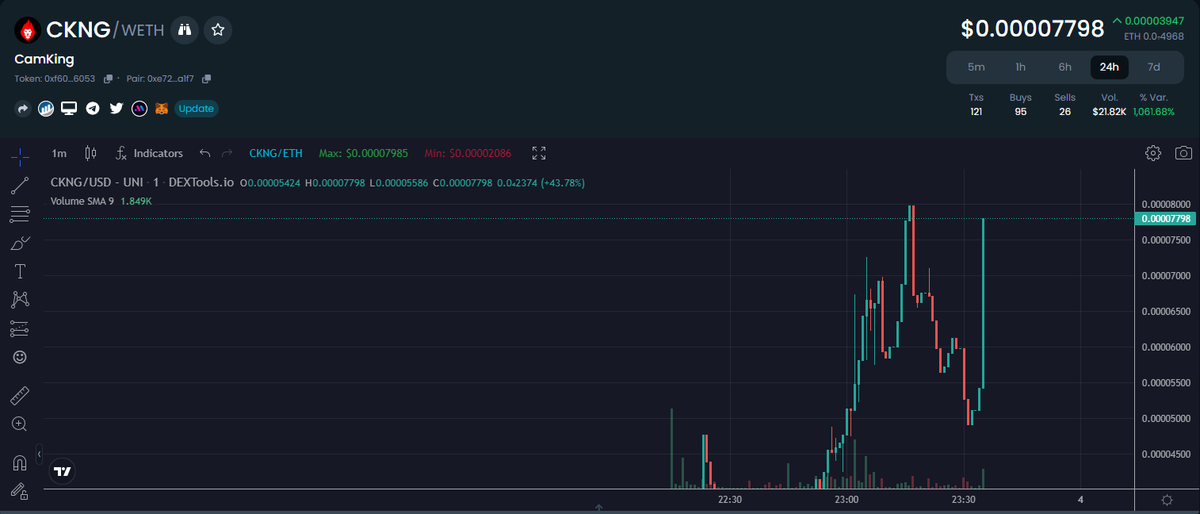Viewport: 1200px width, 514px height.
Task: Undo the last chart action
Action: click(x=205, y=153)
